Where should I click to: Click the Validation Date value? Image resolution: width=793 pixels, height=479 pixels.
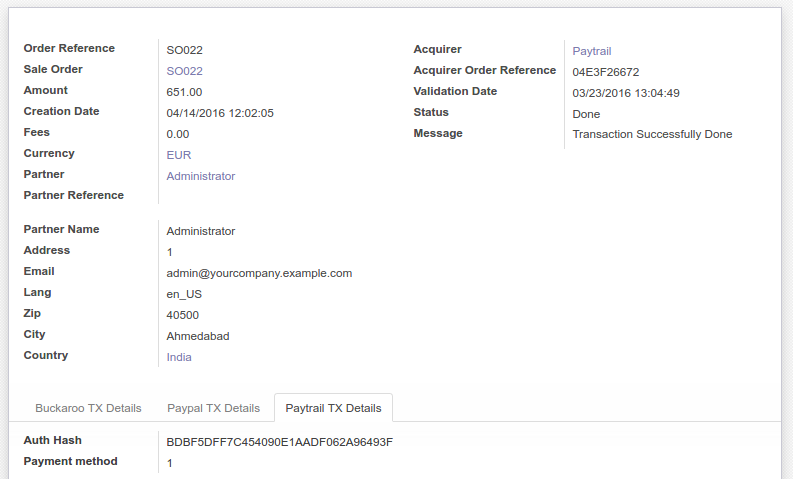[626, 94]
